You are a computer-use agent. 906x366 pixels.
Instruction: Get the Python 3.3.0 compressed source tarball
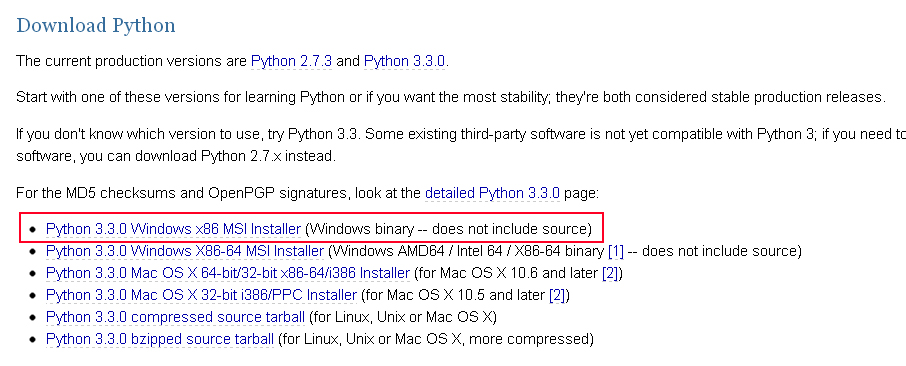[175, 317]
